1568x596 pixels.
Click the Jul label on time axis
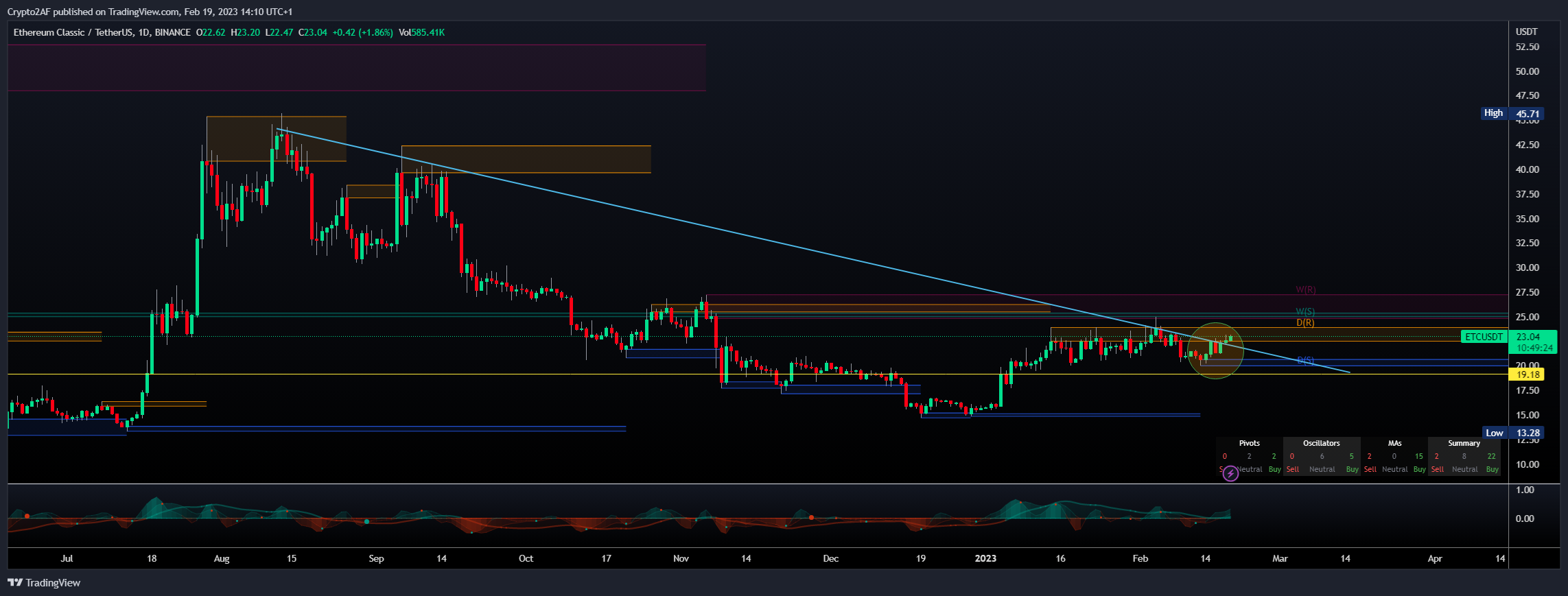67,559
